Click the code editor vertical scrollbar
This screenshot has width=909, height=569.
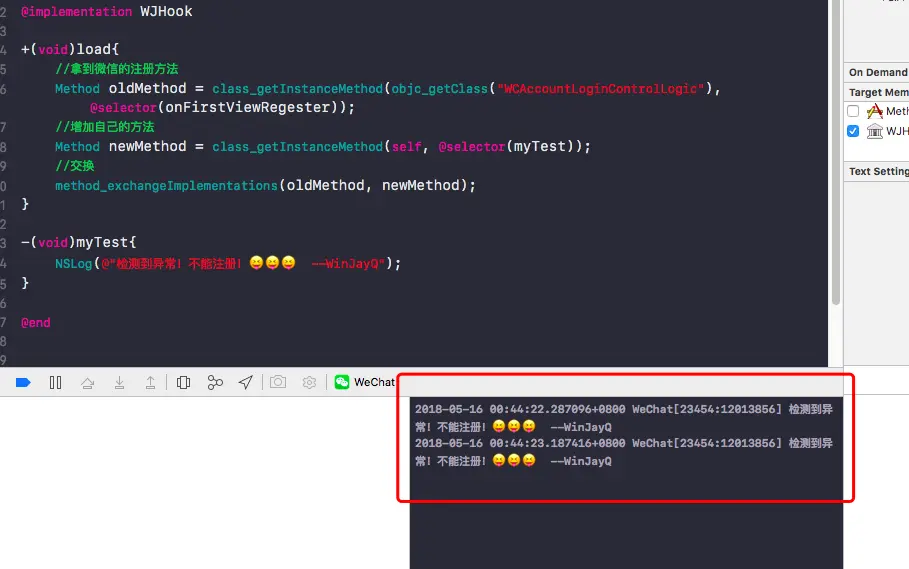pos(835,152)
